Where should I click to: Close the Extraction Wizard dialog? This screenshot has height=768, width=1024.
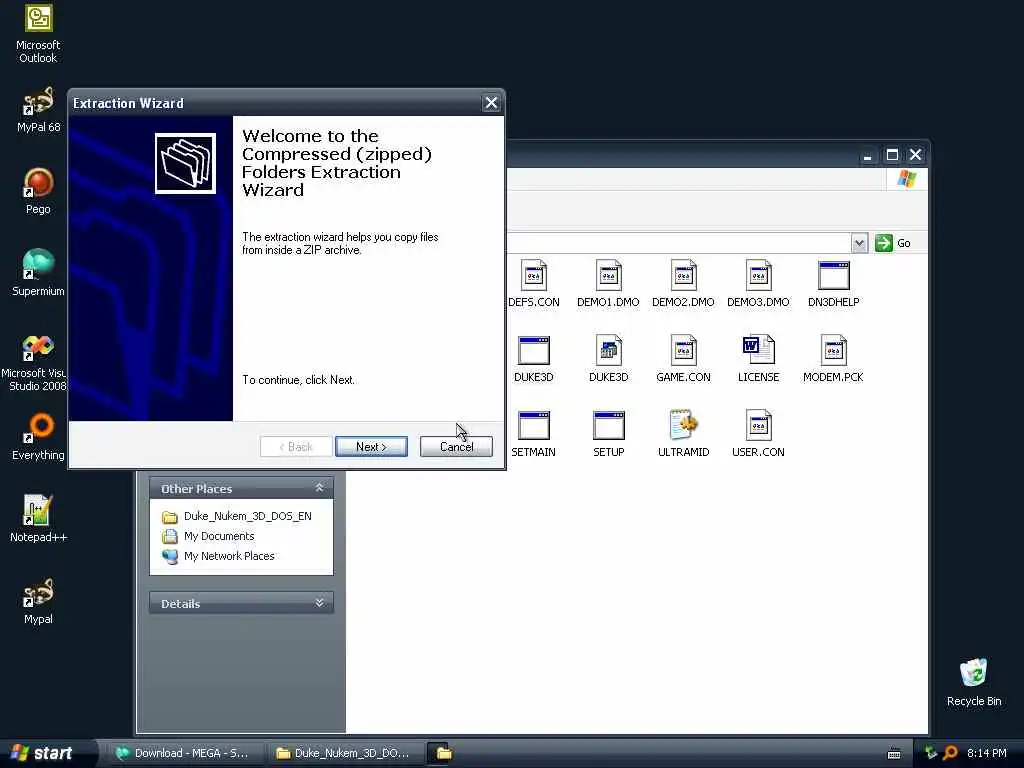[x=491, y=103]
